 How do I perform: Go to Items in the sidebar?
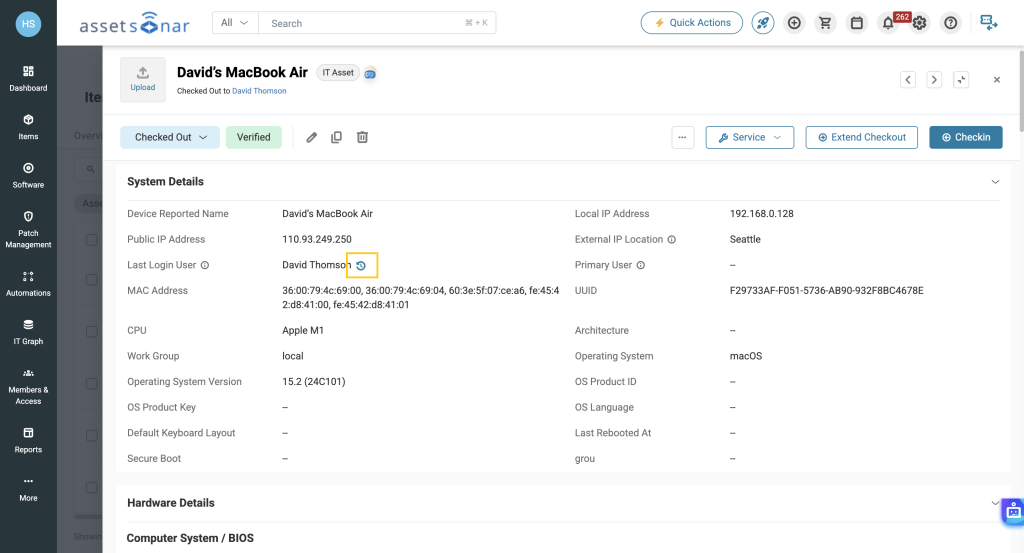click(28, 127)
